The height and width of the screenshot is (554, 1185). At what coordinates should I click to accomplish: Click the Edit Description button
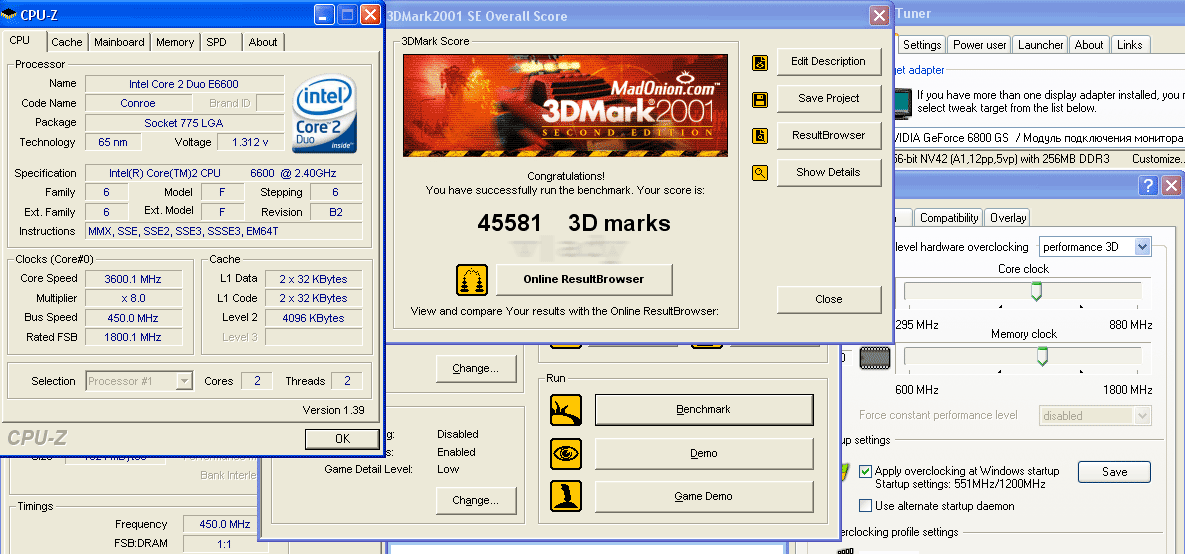click(828, 61)
